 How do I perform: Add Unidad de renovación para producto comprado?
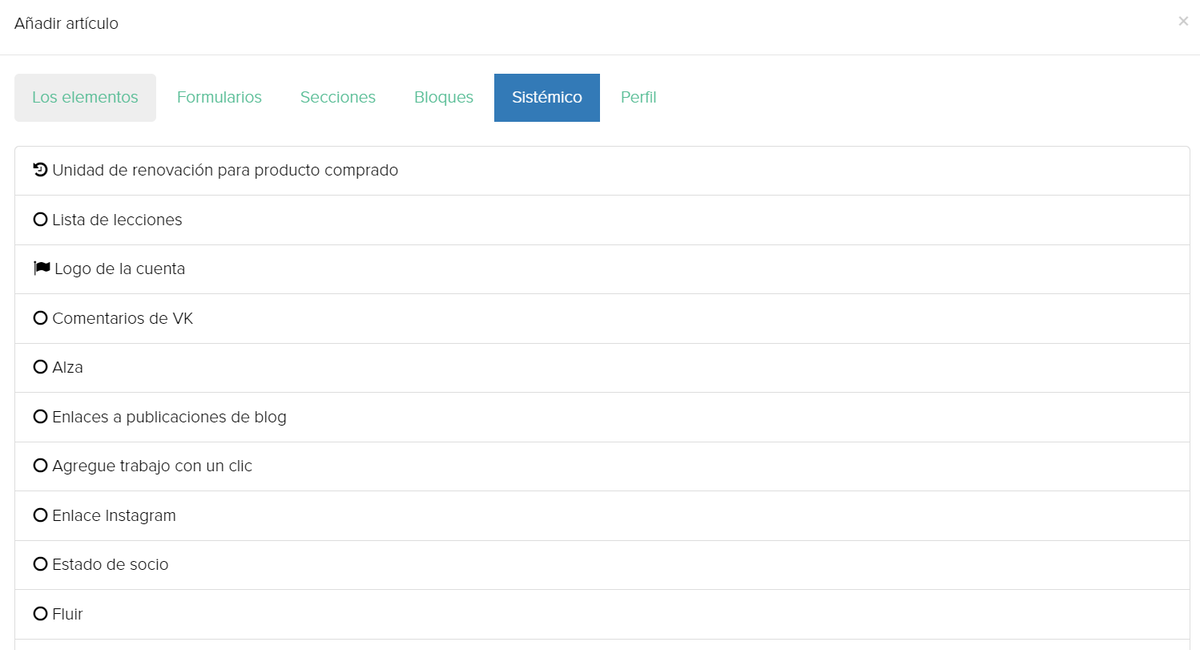(x=602, y=170)
